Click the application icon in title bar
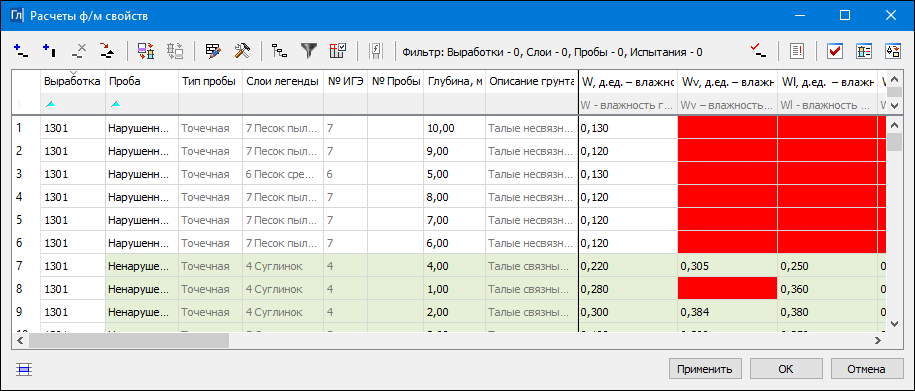Screen dimensions: 915x391 tap(18, 15)
